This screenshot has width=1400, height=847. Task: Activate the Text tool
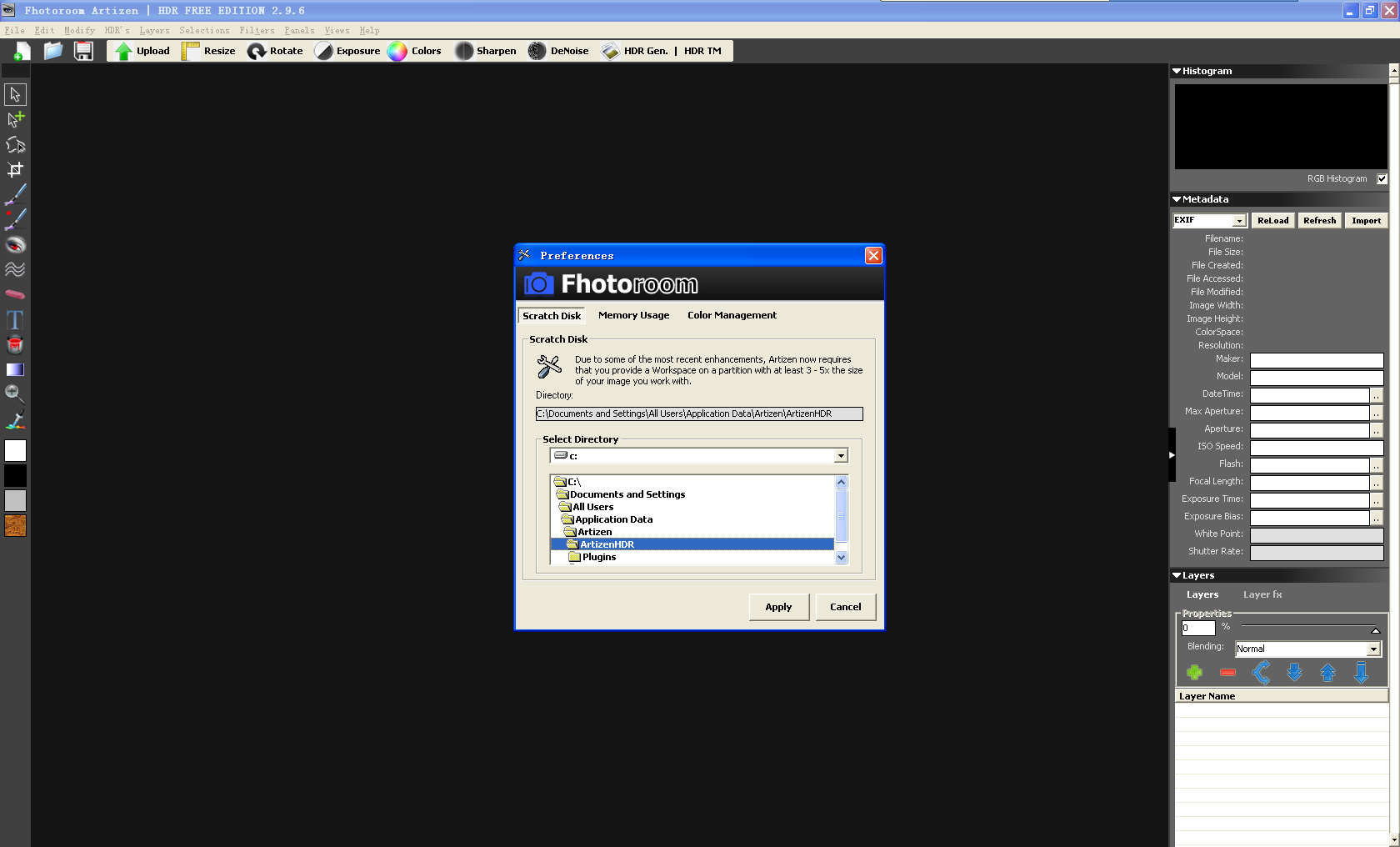point(15,319)
